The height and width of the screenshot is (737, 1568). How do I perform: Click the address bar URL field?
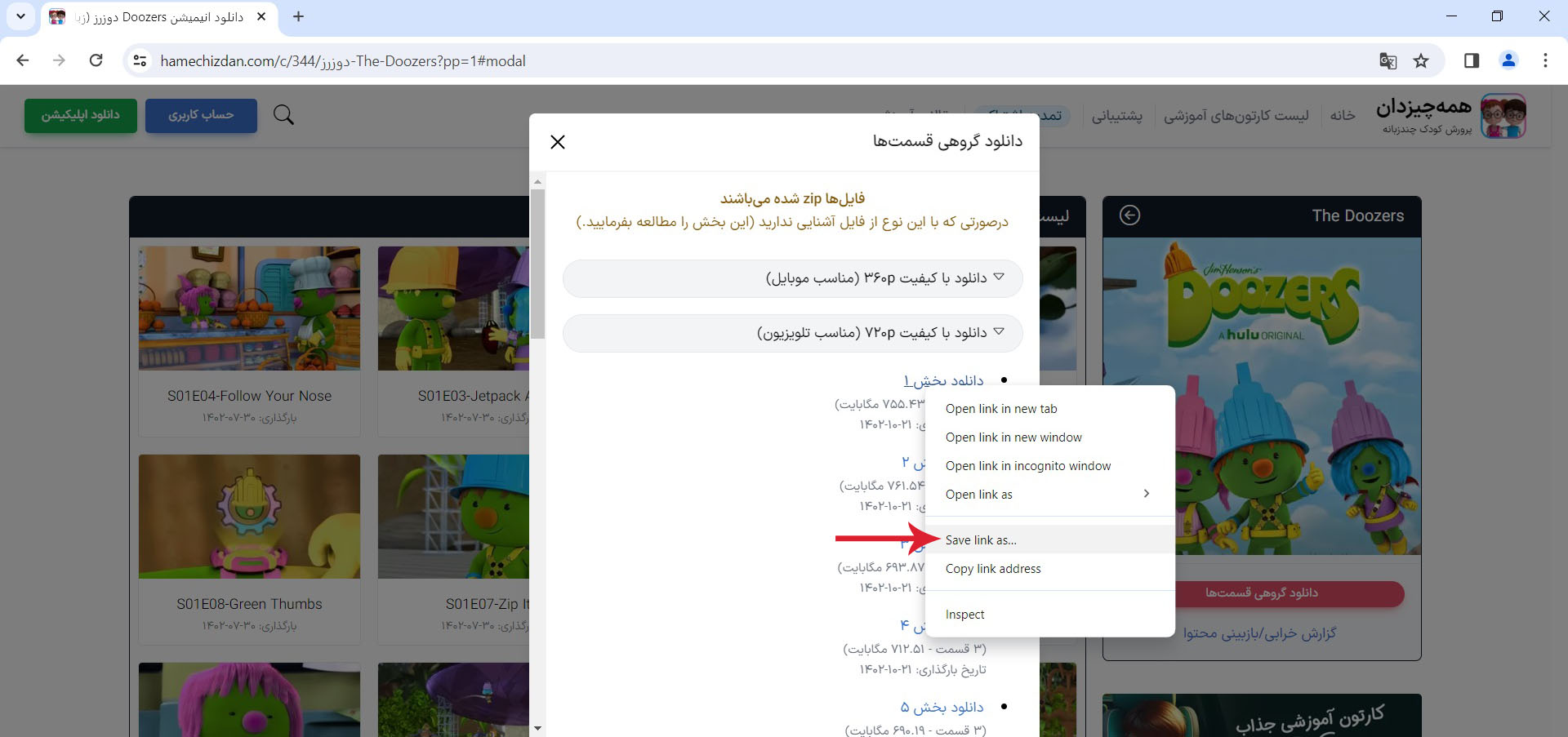[751, 60]
